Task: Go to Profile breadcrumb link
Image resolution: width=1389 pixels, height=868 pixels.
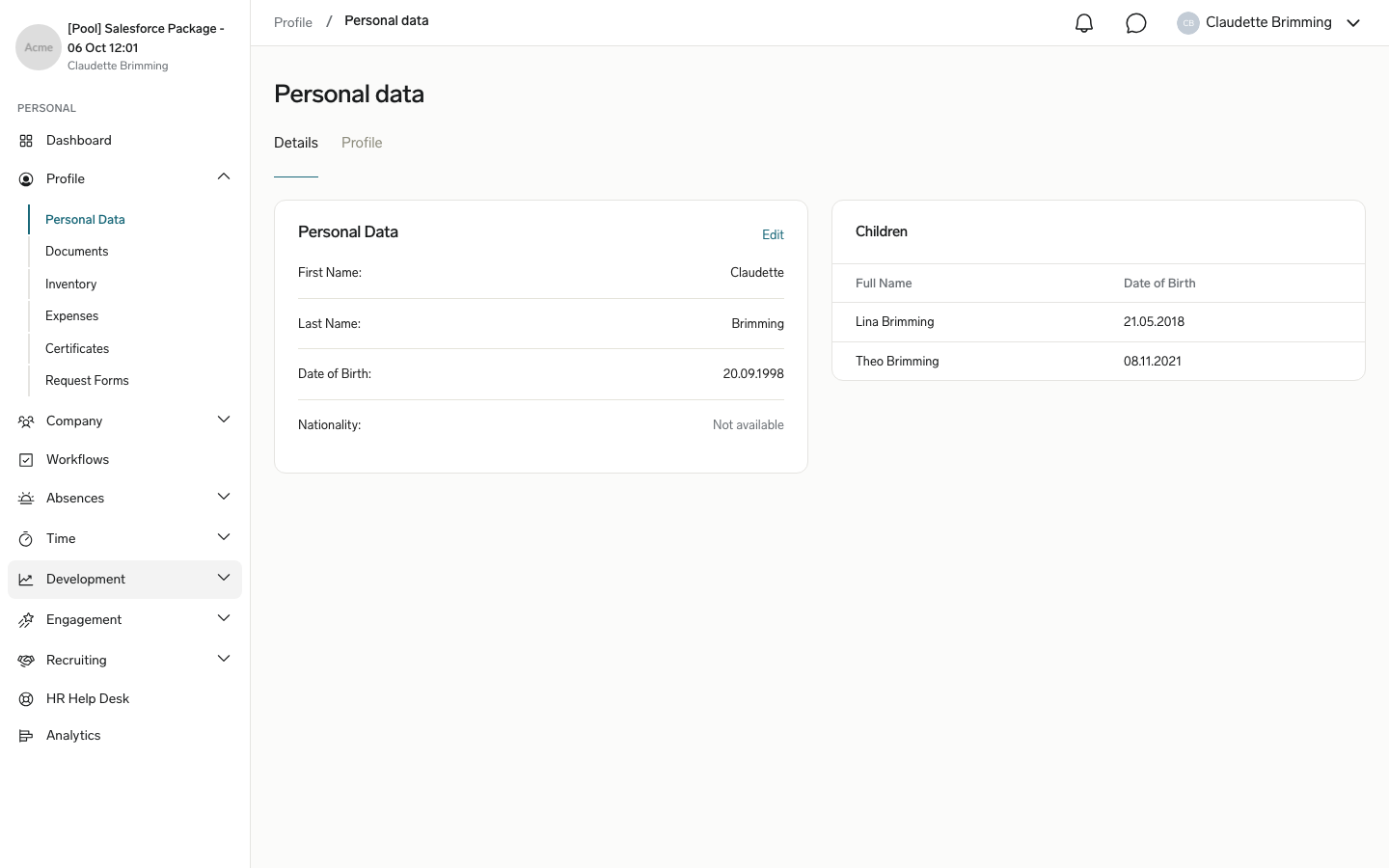Action: coord(293,22)
